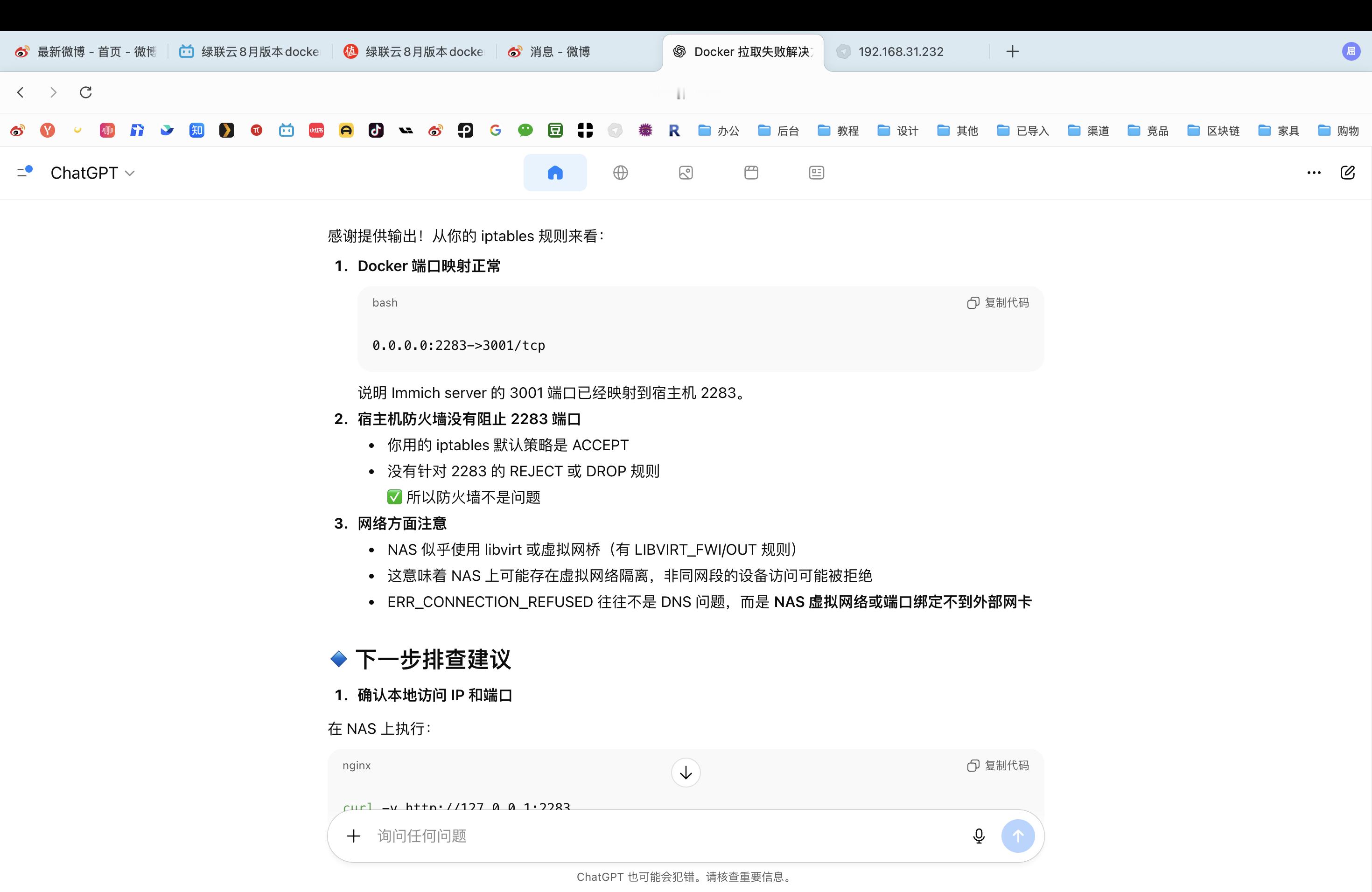Open the image library icon
The height and width of the screenshot is (892, 1372).
[686, 172]
